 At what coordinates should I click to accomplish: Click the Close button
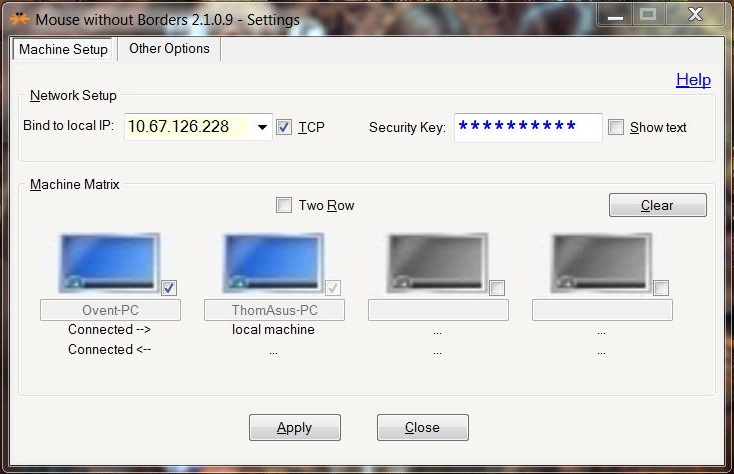423,427
